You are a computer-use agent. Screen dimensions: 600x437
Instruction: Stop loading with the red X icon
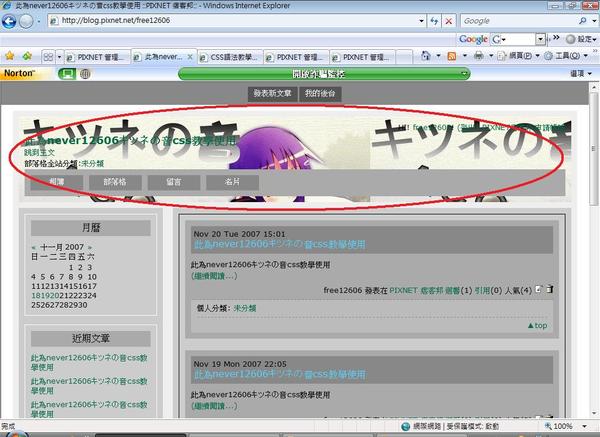tap(448, 21)
